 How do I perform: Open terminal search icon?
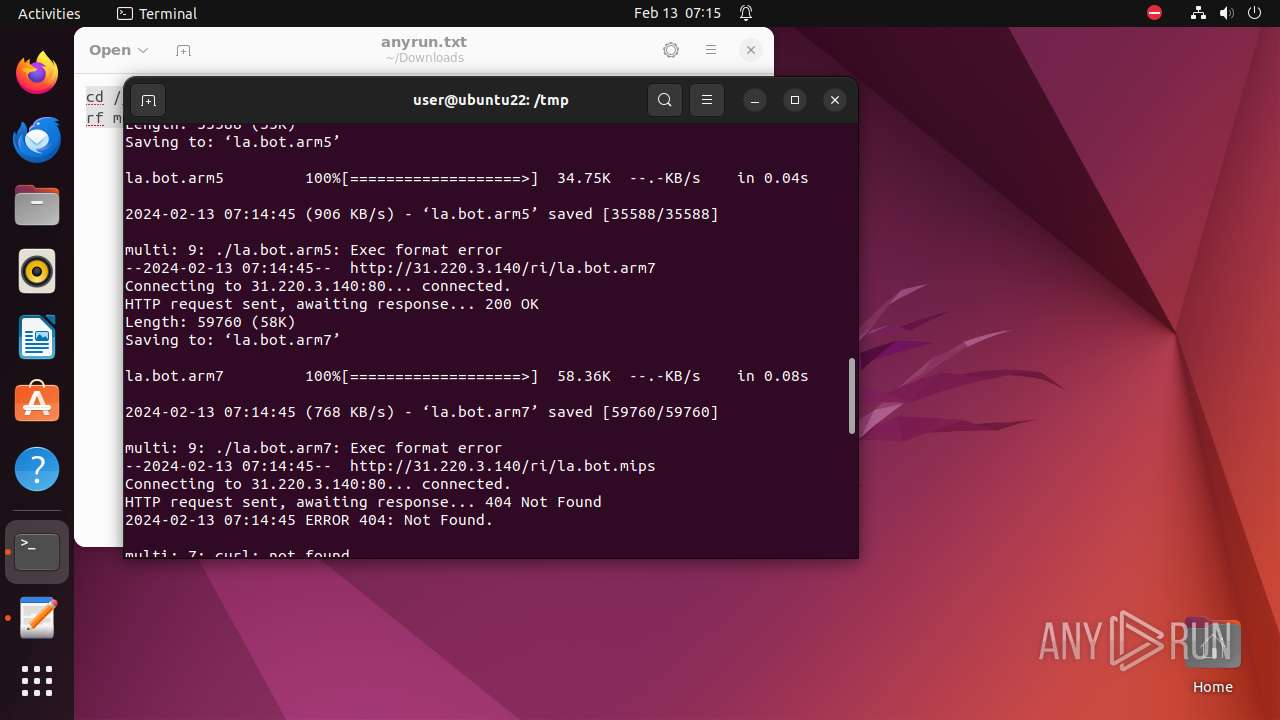click(665, 100)
